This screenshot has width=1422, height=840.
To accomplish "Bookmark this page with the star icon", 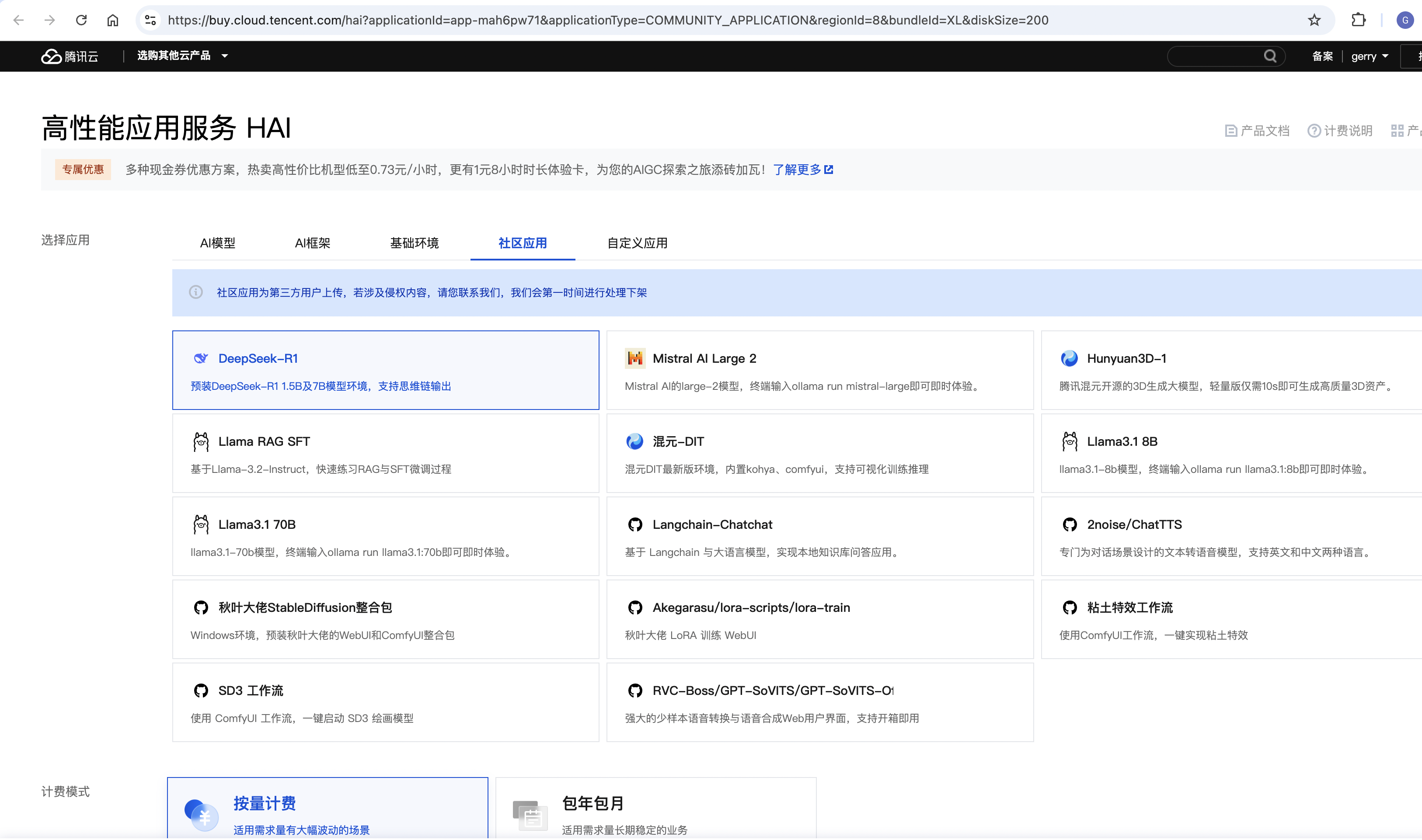I will [x=1314, y=21].
